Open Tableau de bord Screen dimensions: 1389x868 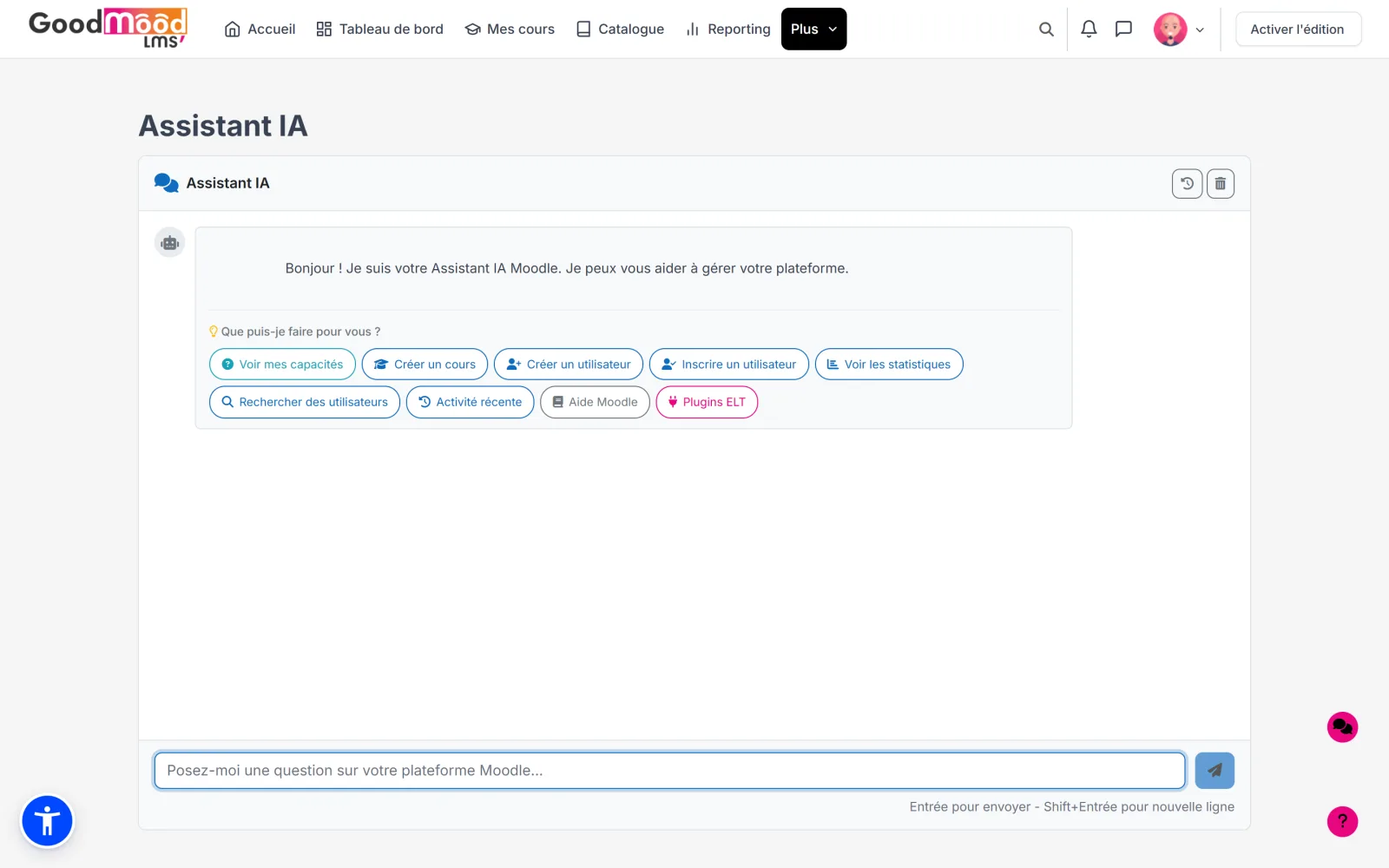point(379,30)
